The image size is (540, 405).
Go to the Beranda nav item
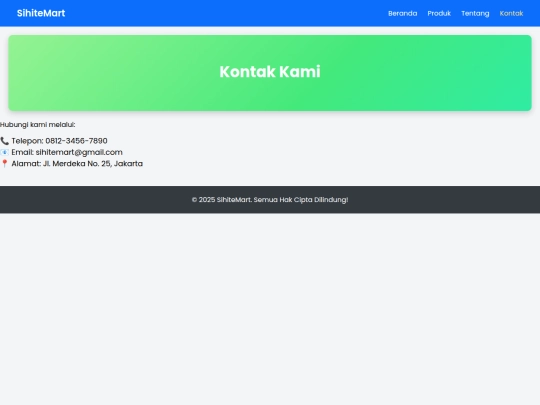[403, 13]
